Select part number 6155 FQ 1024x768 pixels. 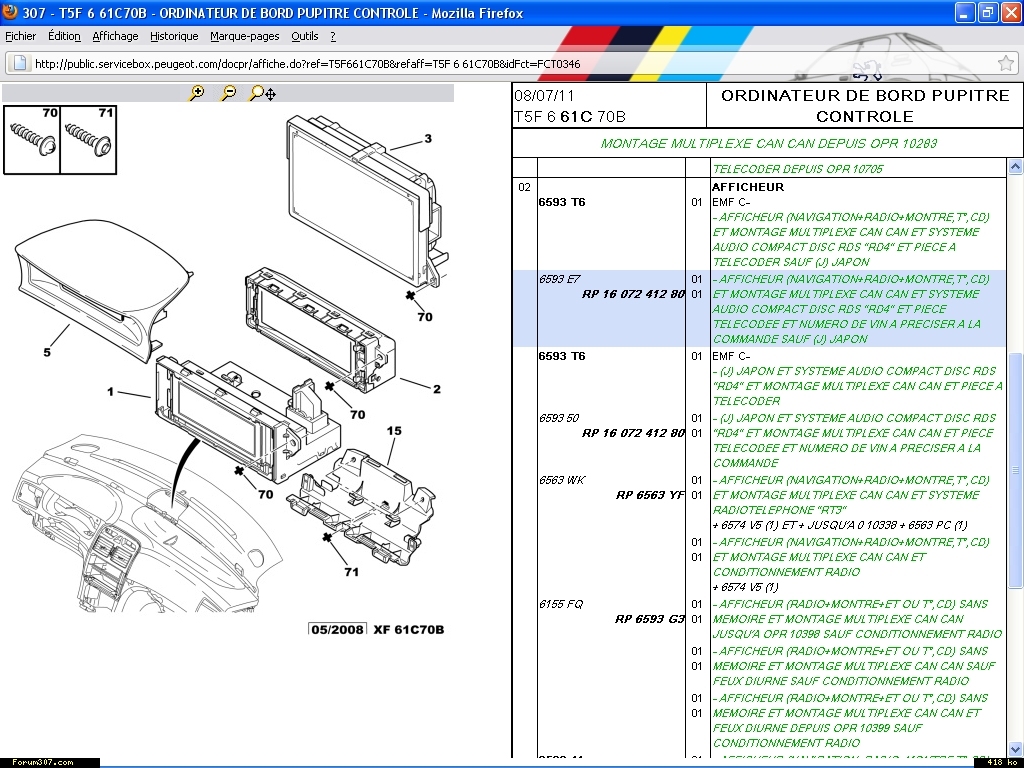[561, 604]
